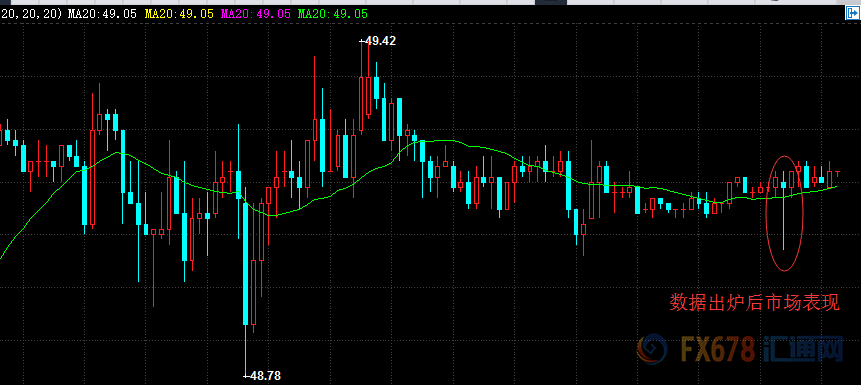Click the FX678 swirl logo icon
Image resolution: width=861 pixels, height=385 pixels.
point(652,348)
